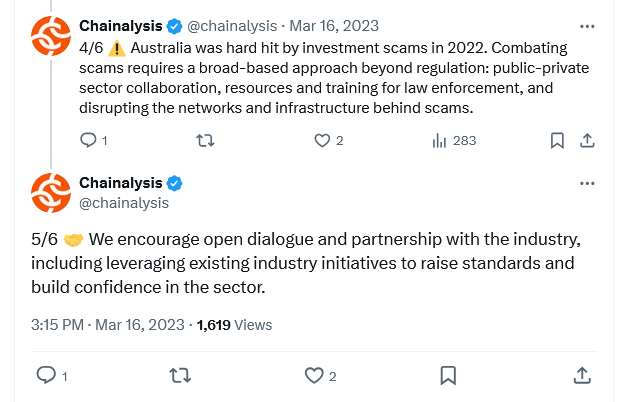Retweet the 4/6 investment scams tweet
Viewport: 629px width, 402px height.
tap(205, 140)
